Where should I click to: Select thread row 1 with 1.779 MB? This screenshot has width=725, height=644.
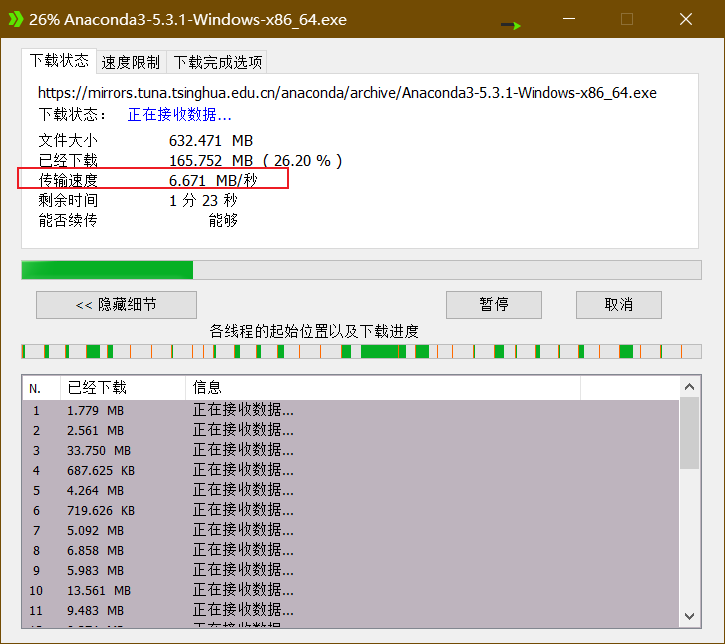tap(350, 411)
